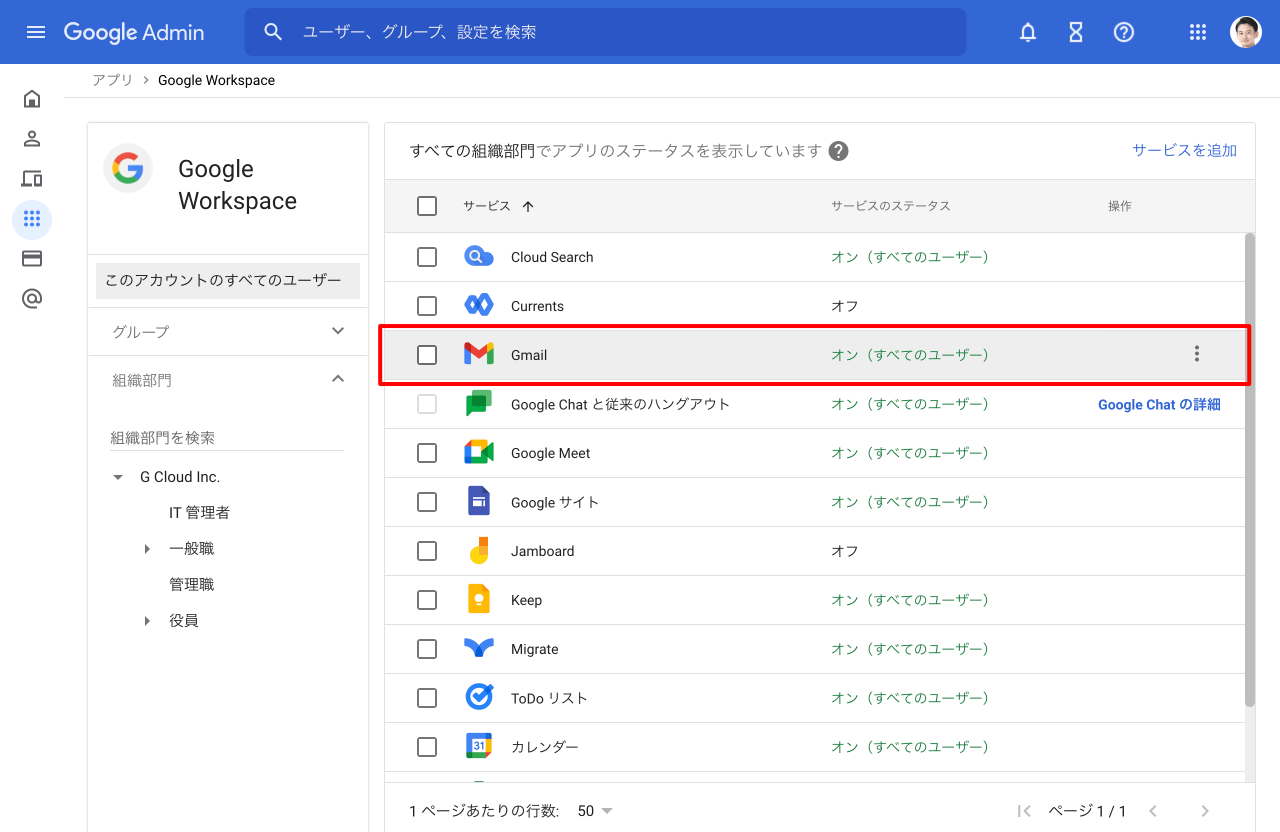Check the カレンダー checkbox
The height and width of the screenshot is (832, 1280).
tap(427, 747)
